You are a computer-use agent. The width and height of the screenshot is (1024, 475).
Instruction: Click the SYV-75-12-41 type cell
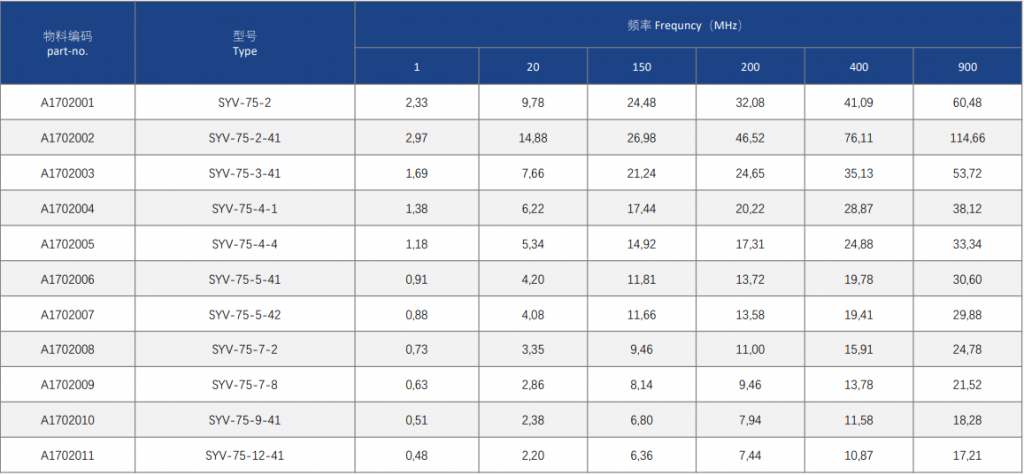tap(245, 455)
